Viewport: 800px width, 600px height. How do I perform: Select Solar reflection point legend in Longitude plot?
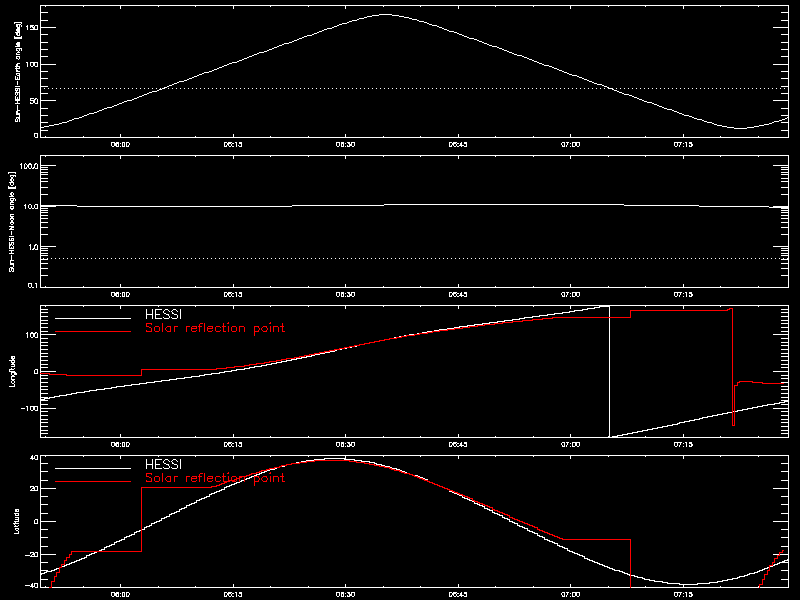click(x=215, y=328)
